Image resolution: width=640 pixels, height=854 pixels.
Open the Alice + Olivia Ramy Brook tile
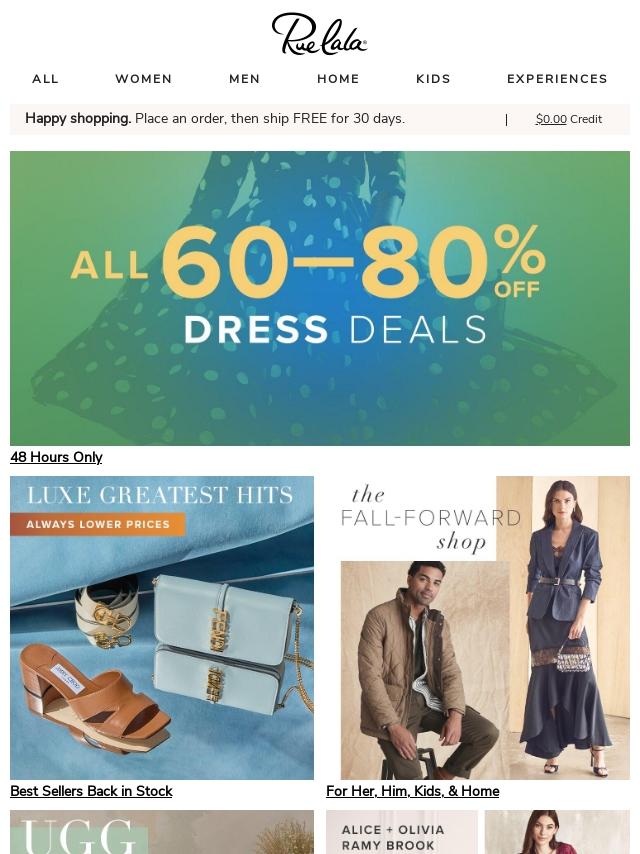click(401, 832)
